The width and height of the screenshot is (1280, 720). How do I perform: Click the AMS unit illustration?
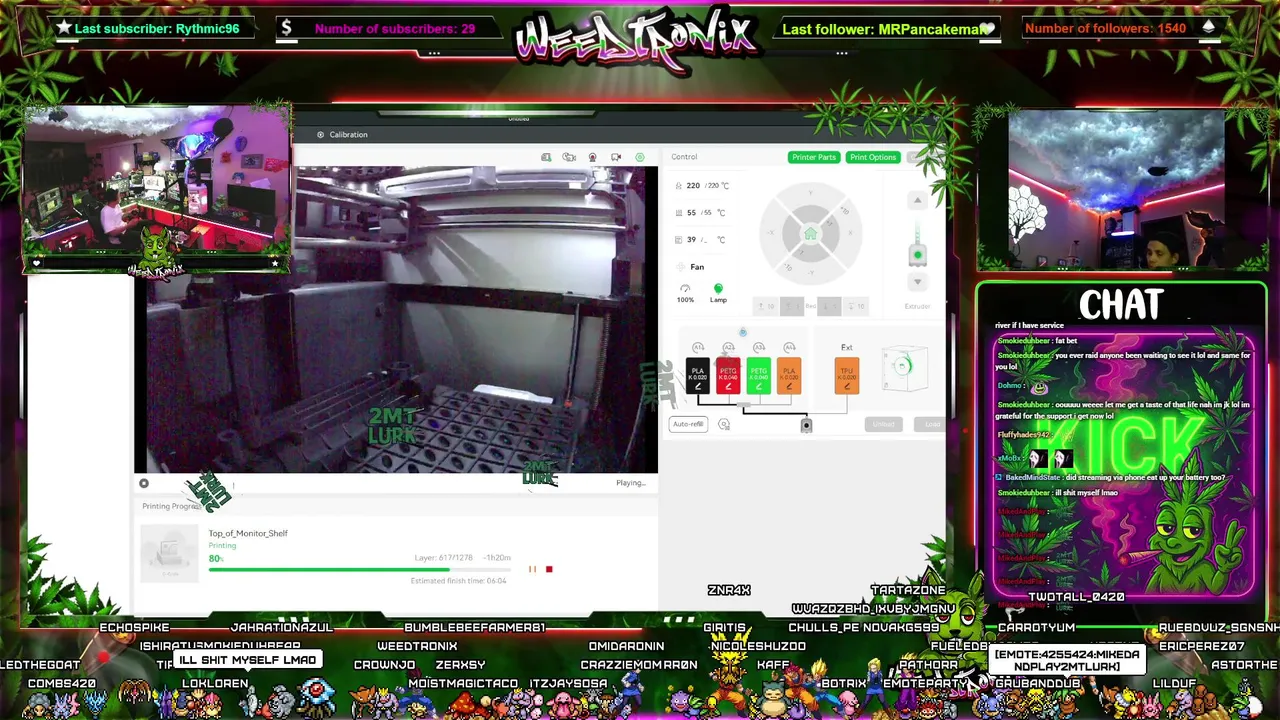[x=903, y=368]
